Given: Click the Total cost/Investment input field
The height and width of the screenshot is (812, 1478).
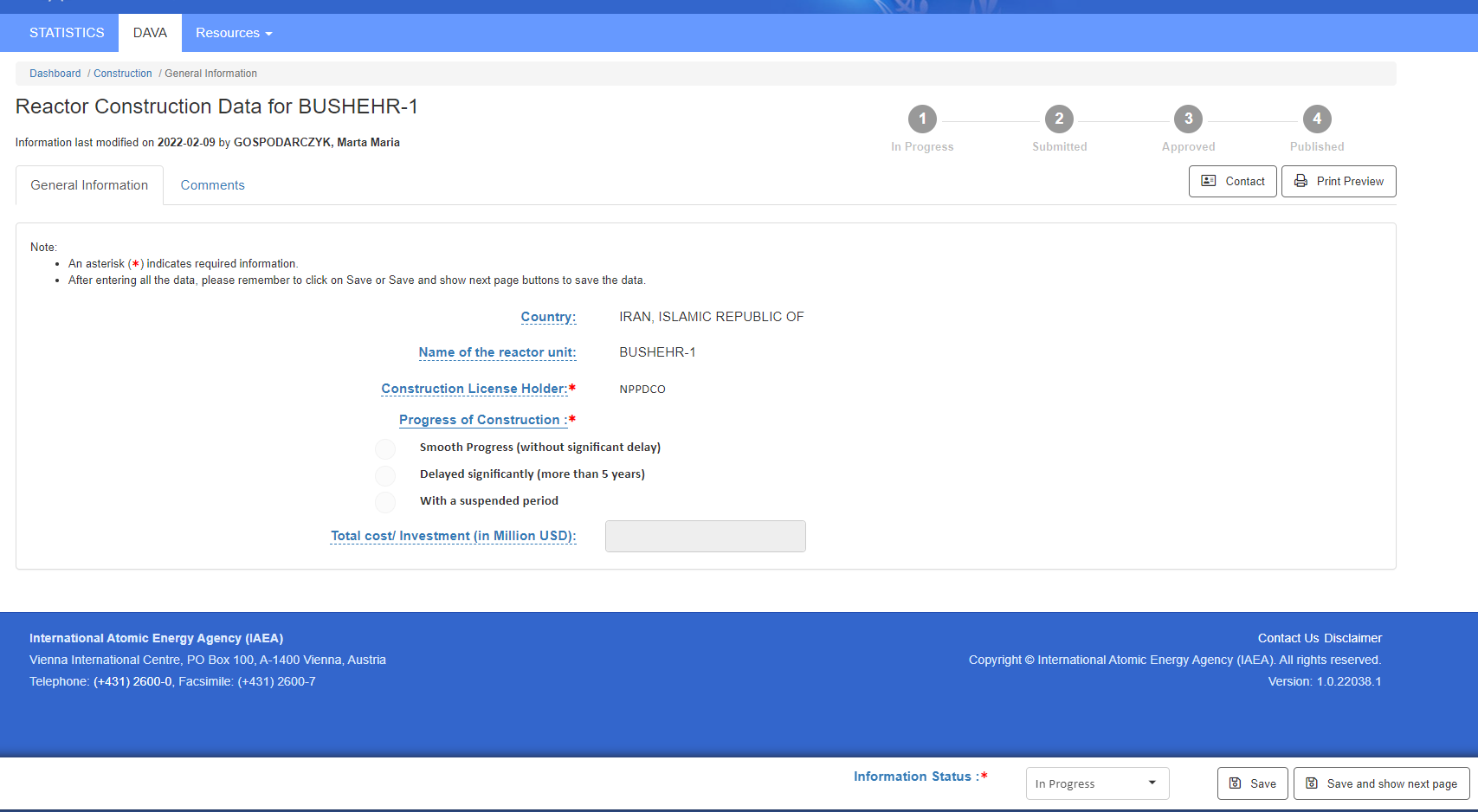Looking at the screenshot, I should 706,536.
